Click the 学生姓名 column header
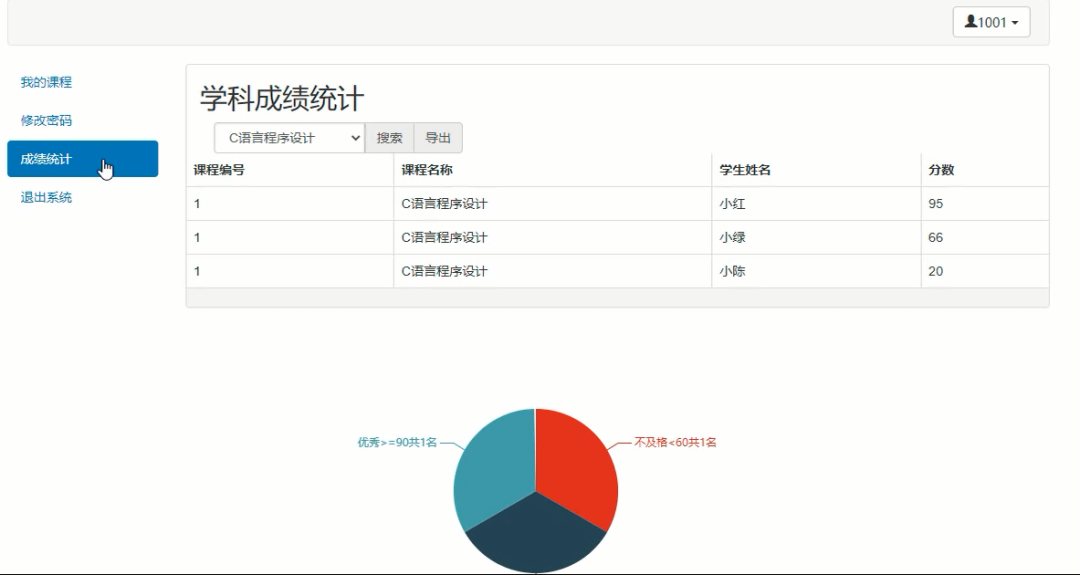 [745, 170]
